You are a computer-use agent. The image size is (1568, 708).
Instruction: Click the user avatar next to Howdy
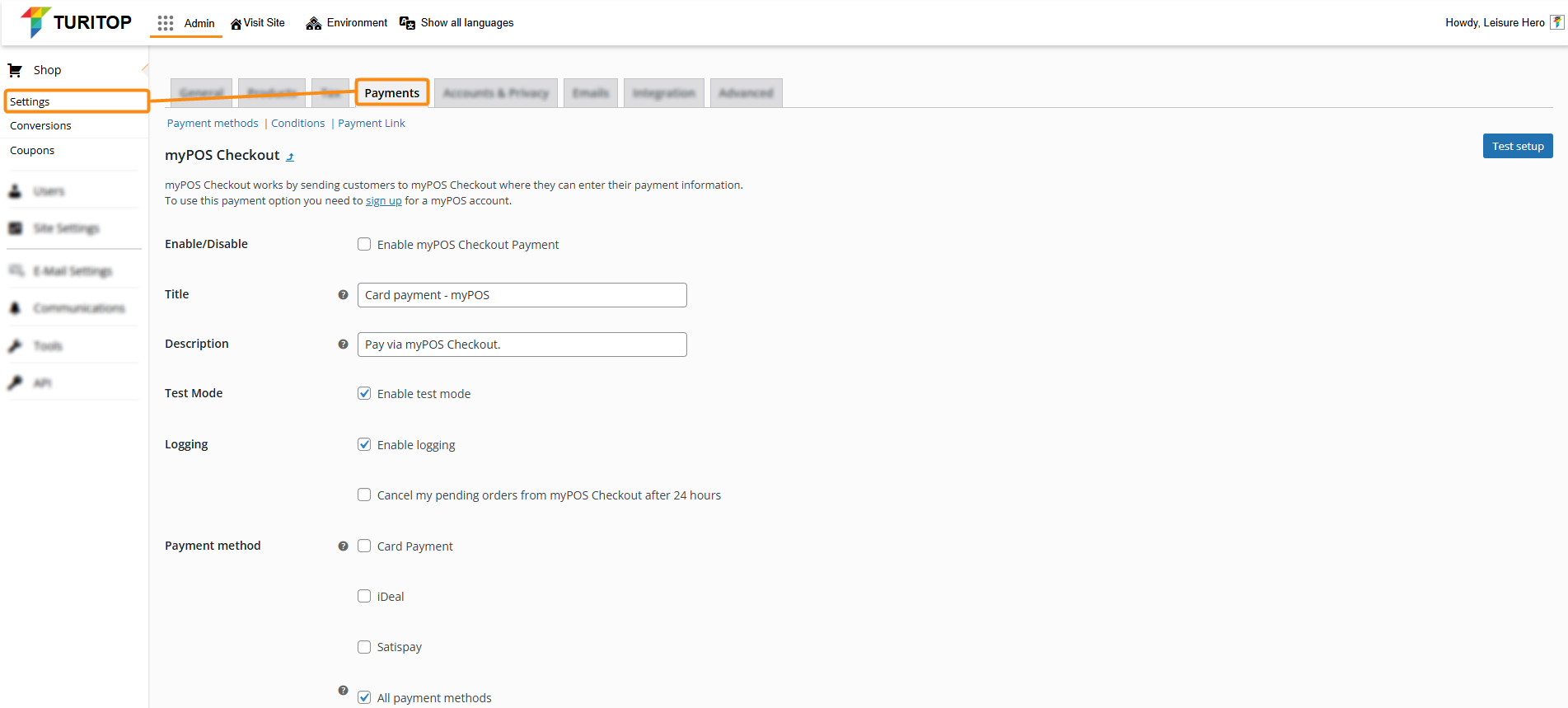click(x=1556, y=23)
